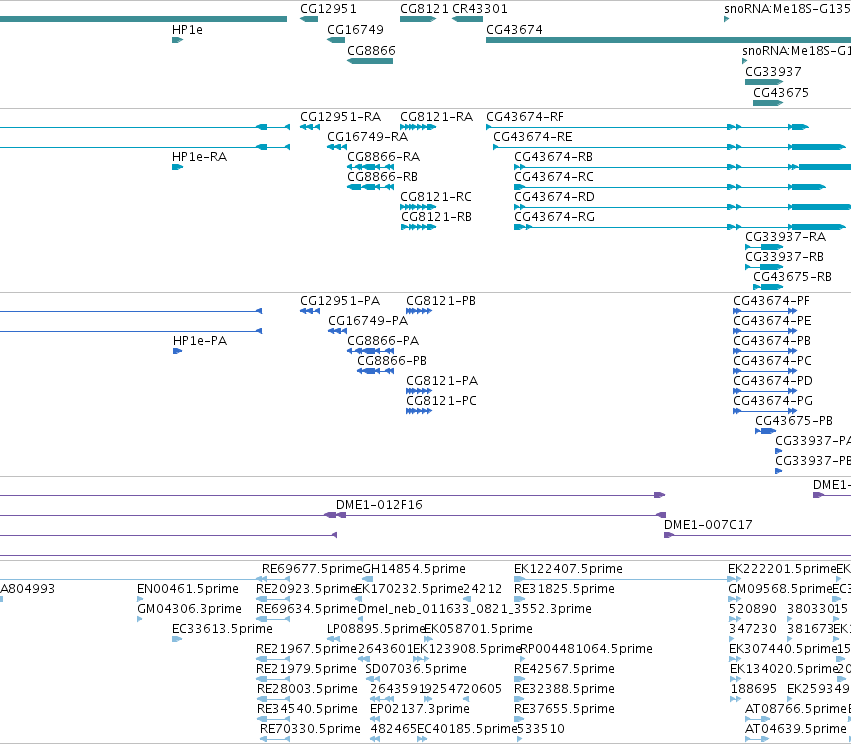Click protein CG43675-PB label

794,421
